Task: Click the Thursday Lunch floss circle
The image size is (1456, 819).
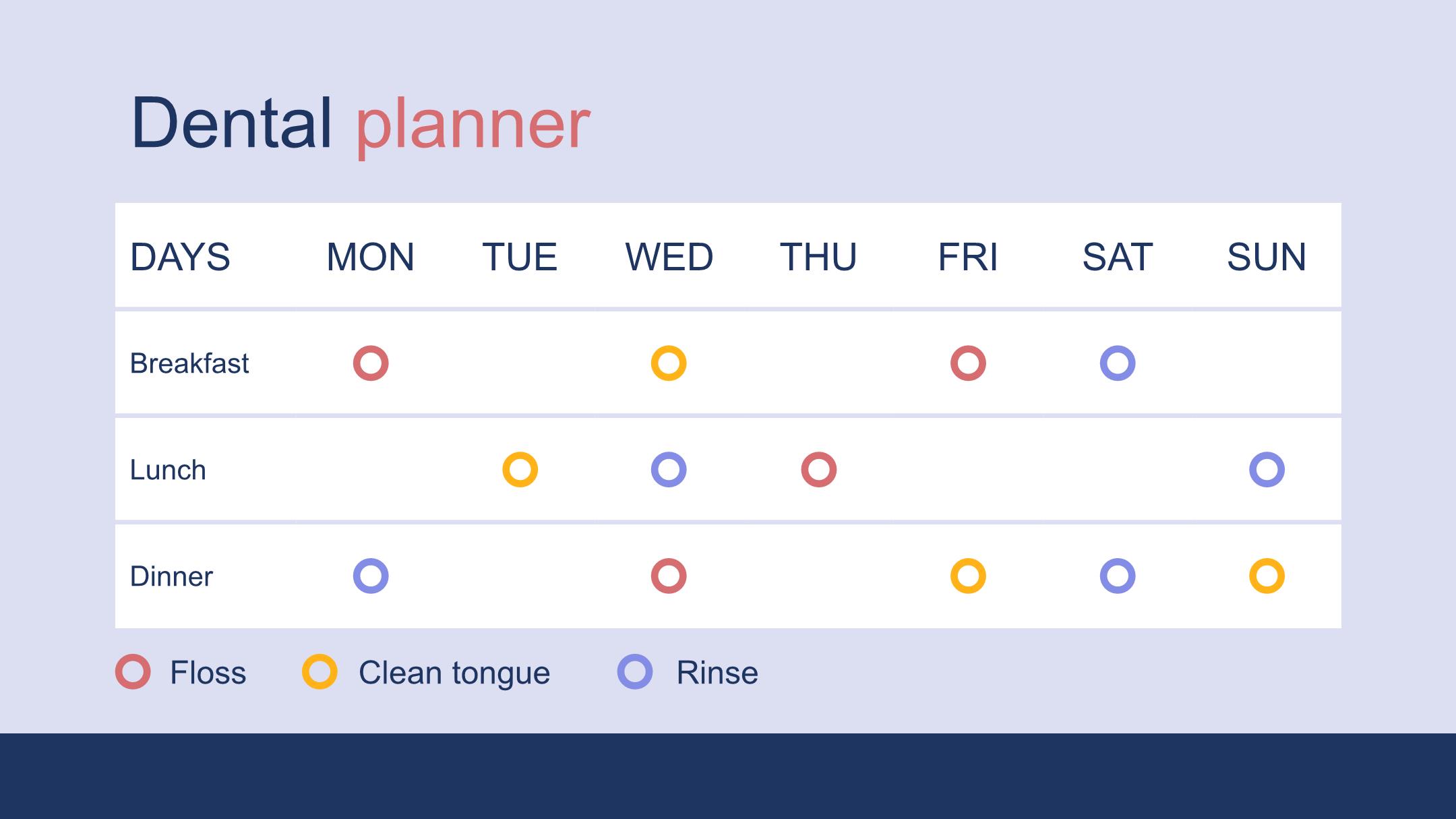Action: [x=819, y=469]
